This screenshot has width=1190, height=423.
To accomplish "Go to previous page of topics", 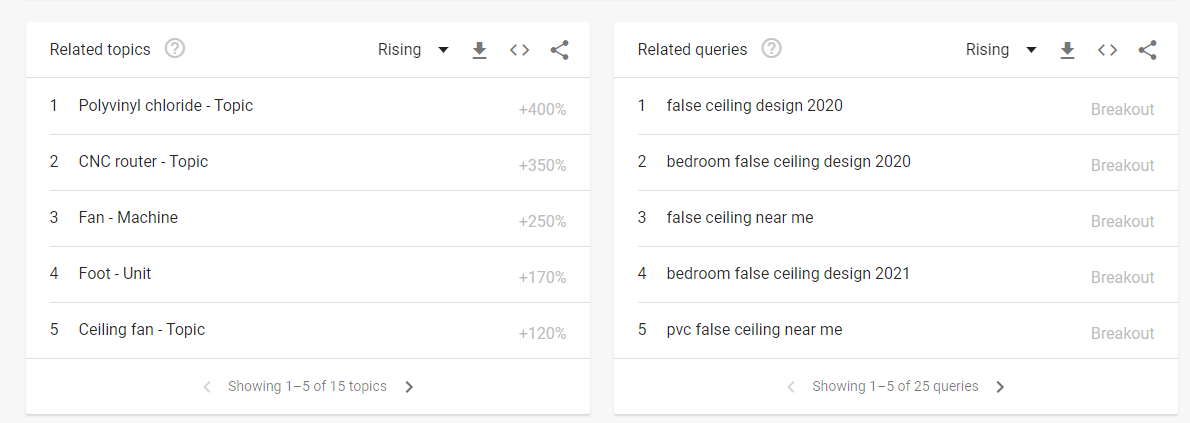I will [x=207, y=387].
